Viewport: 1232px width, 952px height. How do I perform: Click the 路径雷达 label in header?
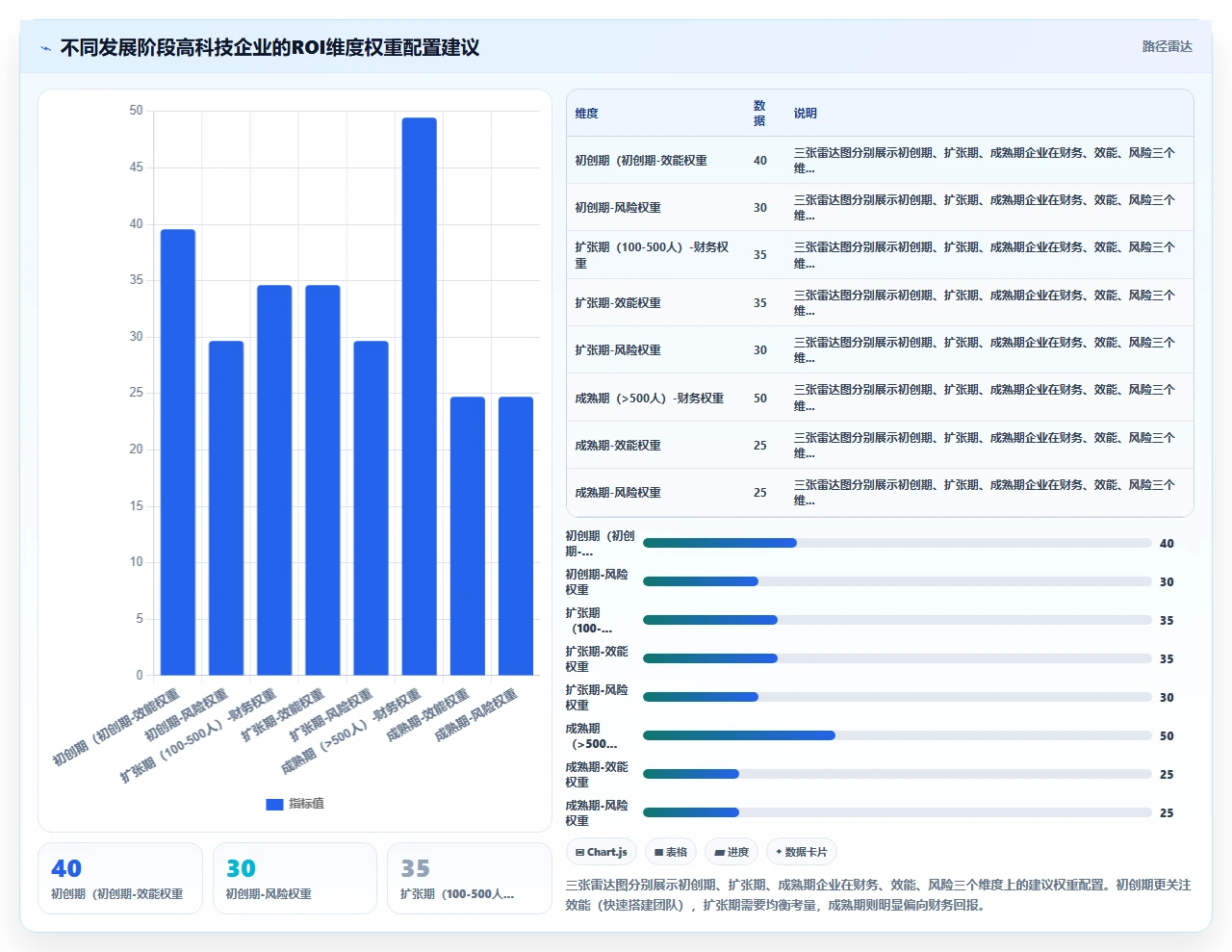[x=1167, y=46]
